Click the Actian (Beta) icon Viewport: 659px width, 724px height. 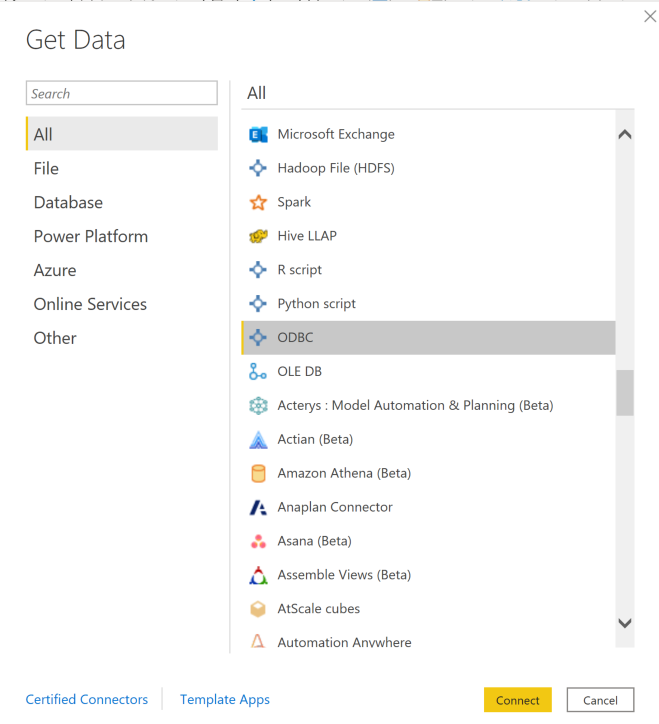[x=258, y=440]
